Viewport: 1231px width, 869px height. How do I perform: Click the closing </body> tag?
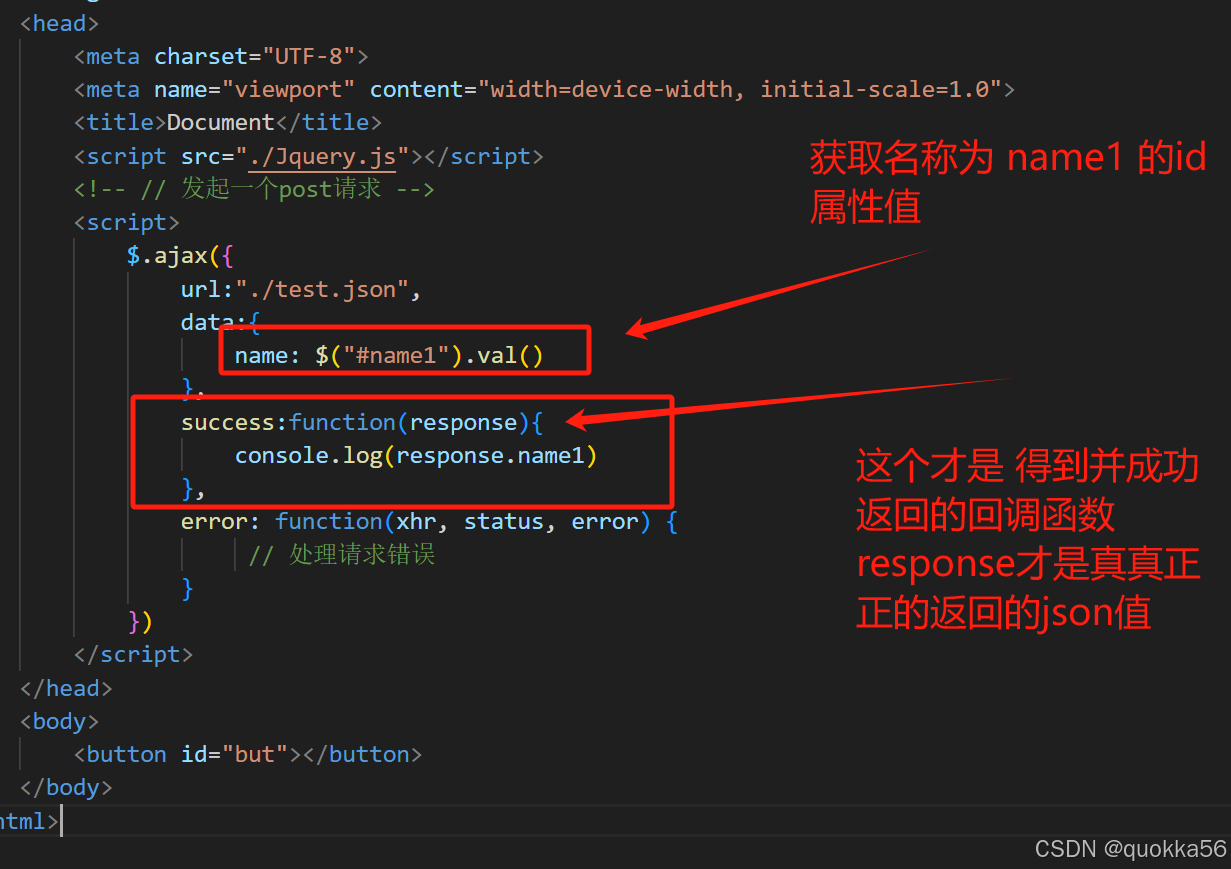[x=66, y=787]
